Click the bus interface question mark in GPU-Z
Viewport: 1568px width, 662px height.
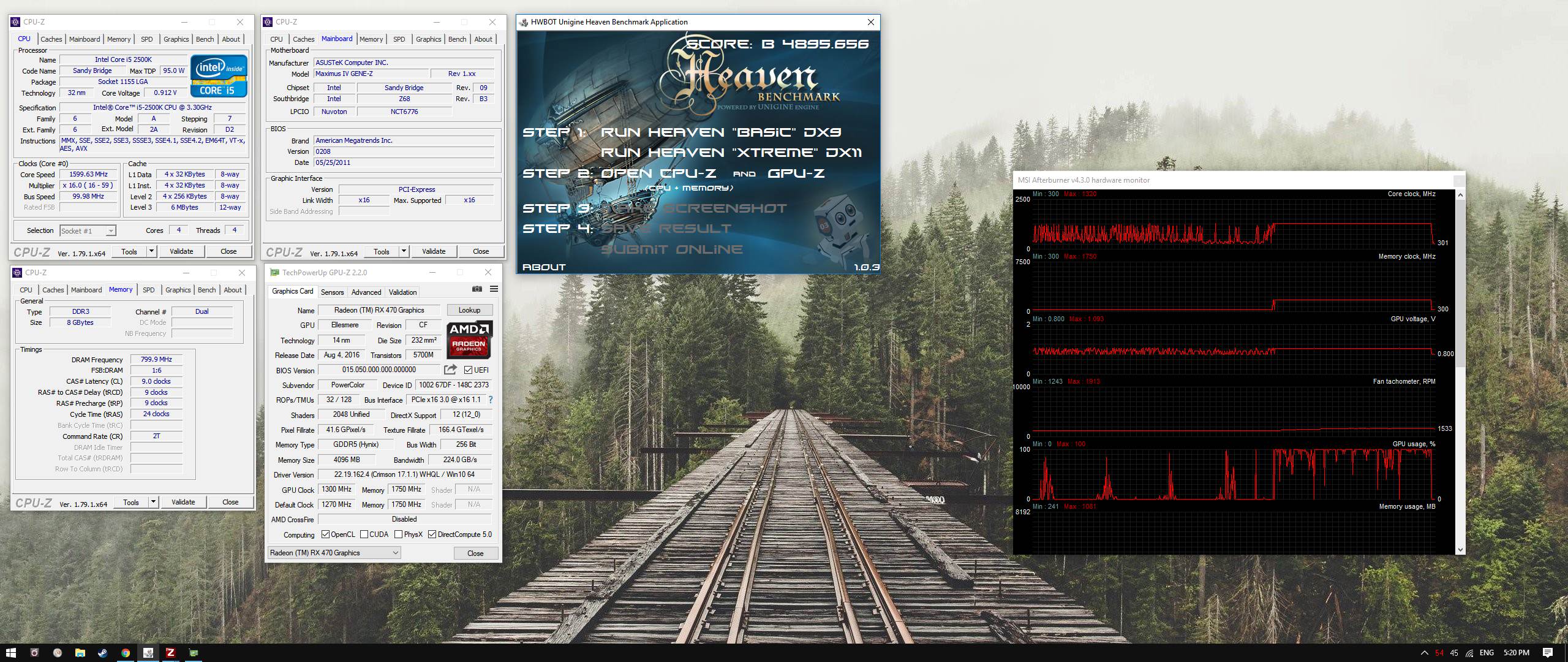(491, 400)
